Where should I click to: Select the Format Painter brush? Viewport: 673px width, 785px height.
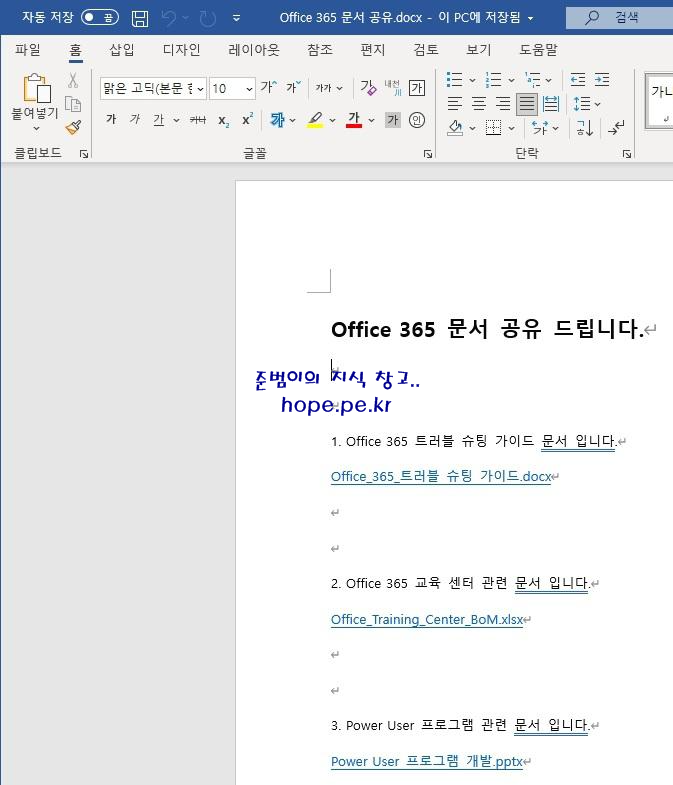[x=73, y=127]
